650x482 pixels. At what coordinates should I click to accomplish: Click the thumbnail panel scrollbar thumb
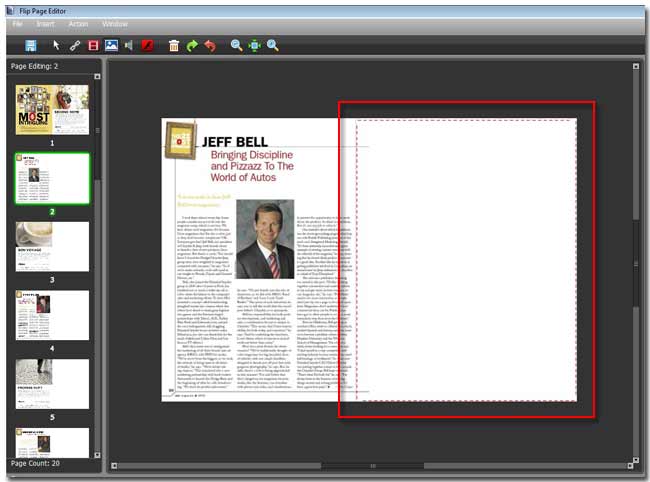pos(97,131)
